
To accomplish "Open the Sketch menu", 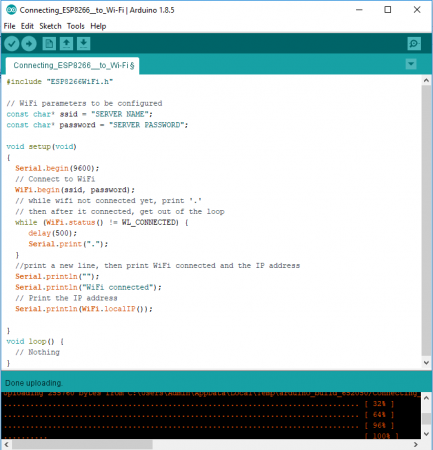I will click(x=50, y=26).
